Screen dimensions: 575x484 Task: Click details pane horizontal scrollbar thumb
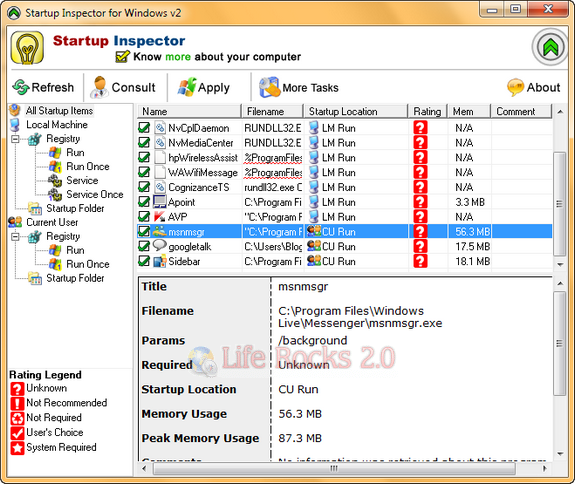click(x=334, y=468)
